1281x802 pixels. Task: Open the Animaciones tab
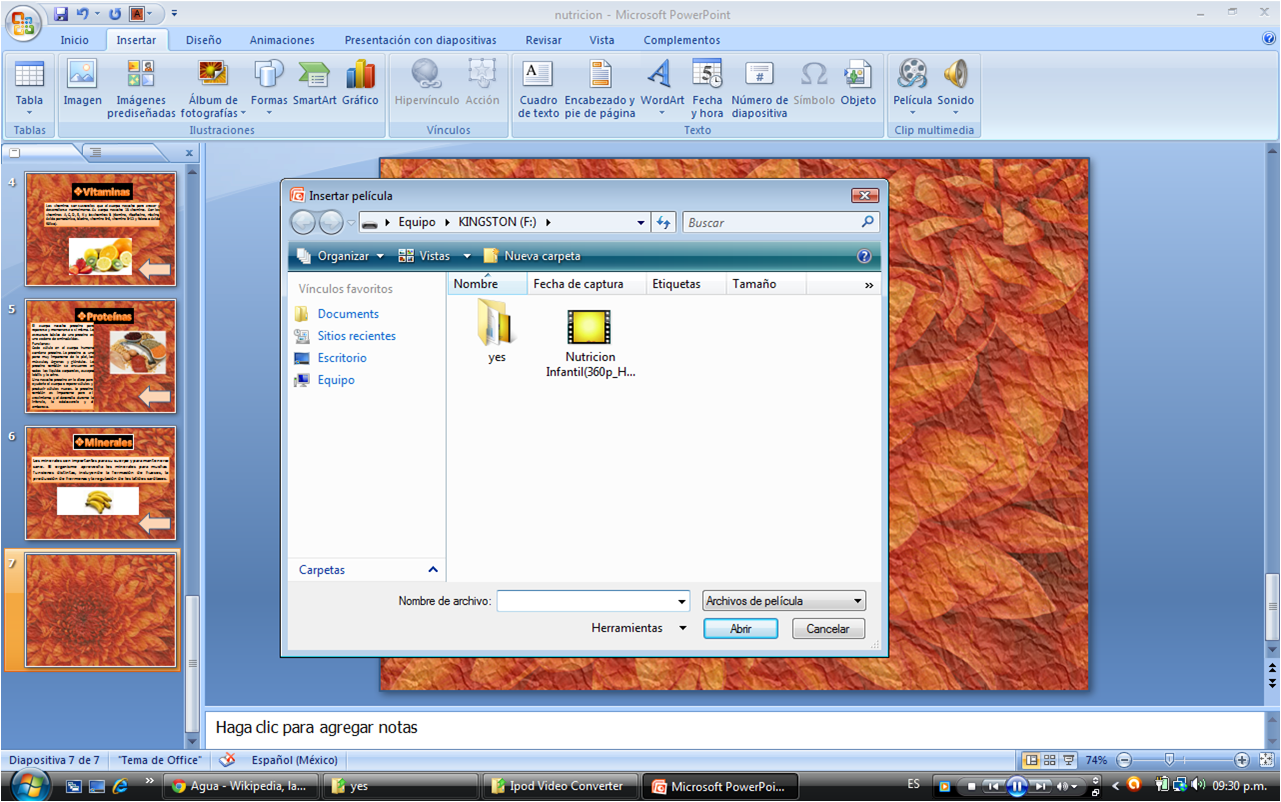(x=282, y=40)
